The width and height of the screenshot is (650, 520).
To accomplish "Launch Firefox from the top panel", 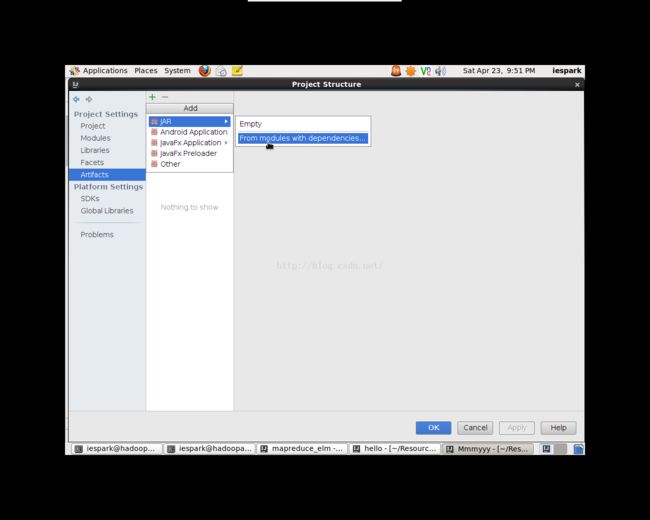I will pyautogui.click(x=204, y=71).
